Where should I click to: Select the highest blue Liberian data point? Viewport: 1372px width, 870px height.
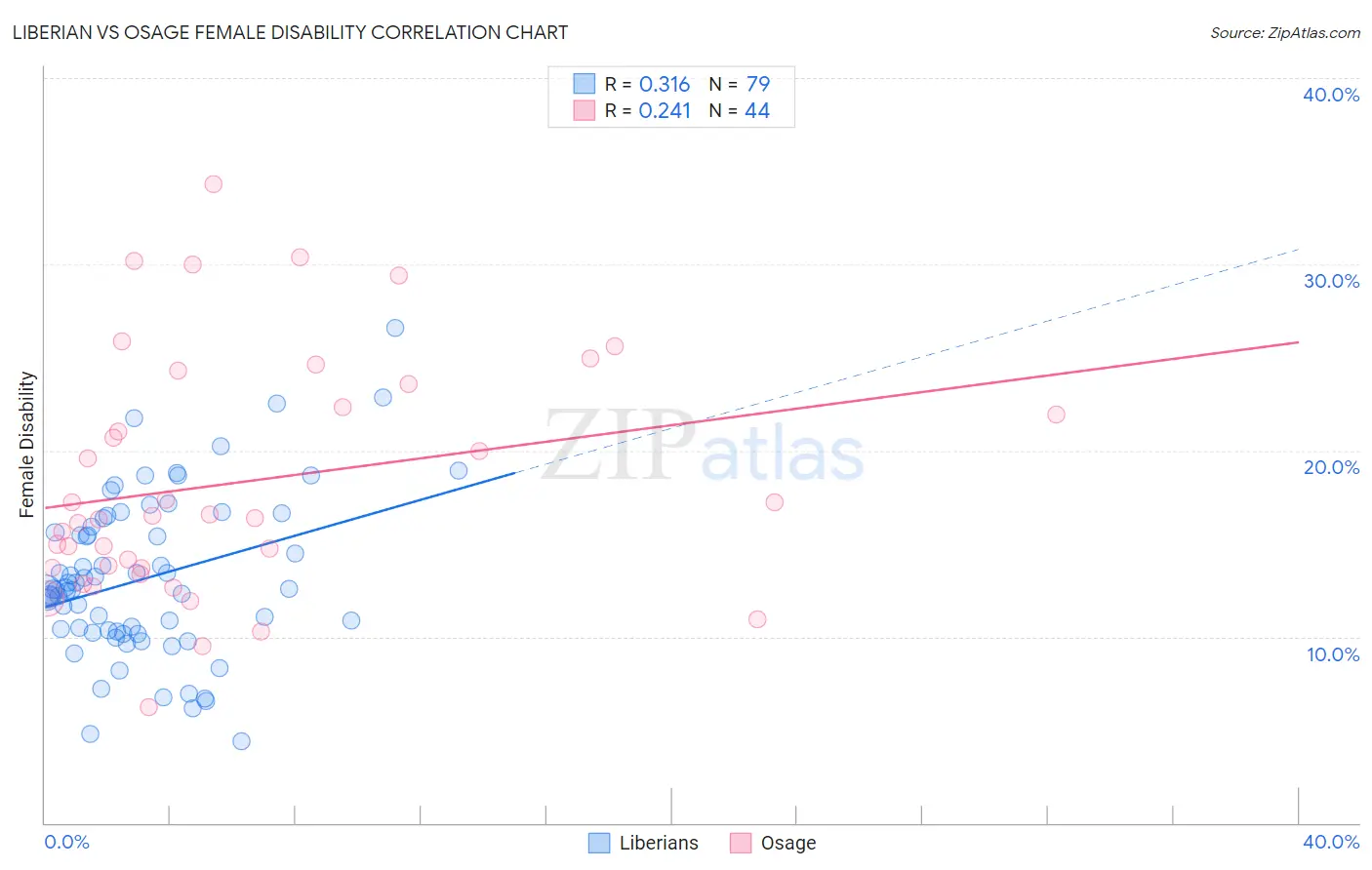[395, 328]
